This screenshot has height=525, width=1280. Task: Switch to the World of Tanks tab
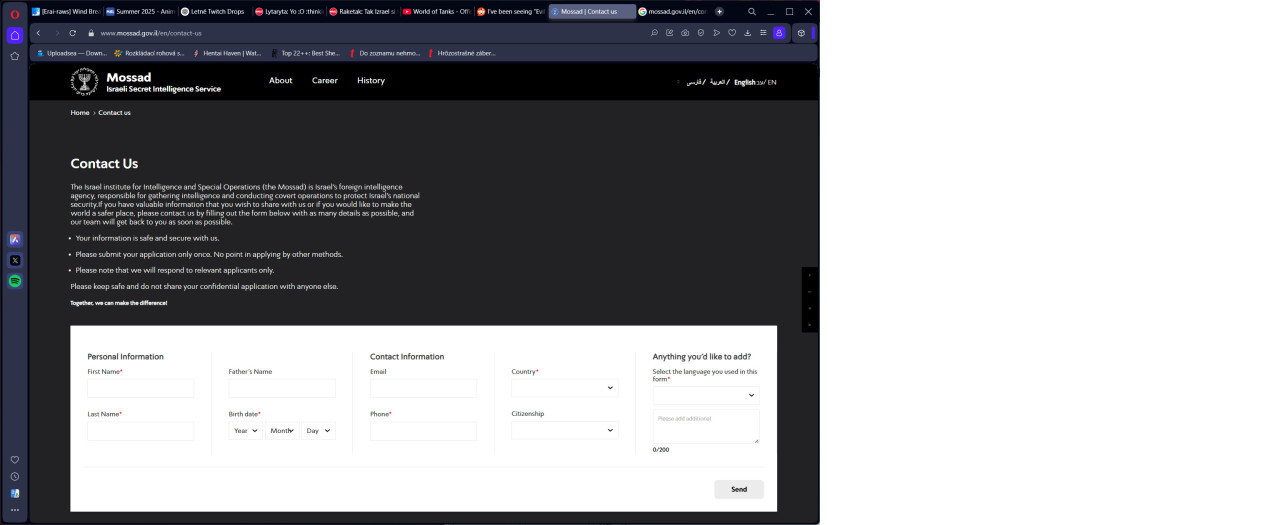[x=436, y=12]
